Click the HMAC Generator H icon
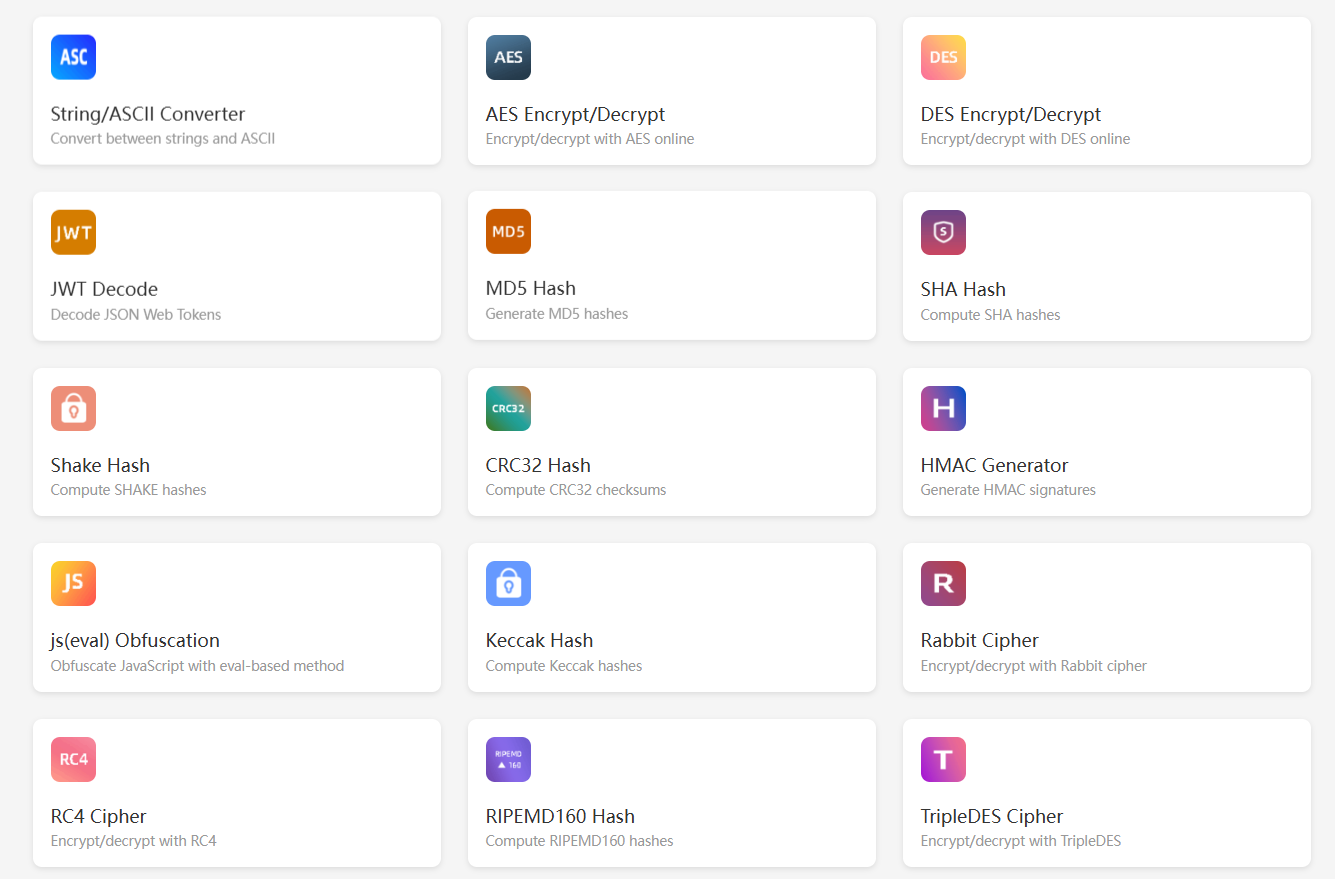Screen dimensions: 1335x879 pos(943,408)
